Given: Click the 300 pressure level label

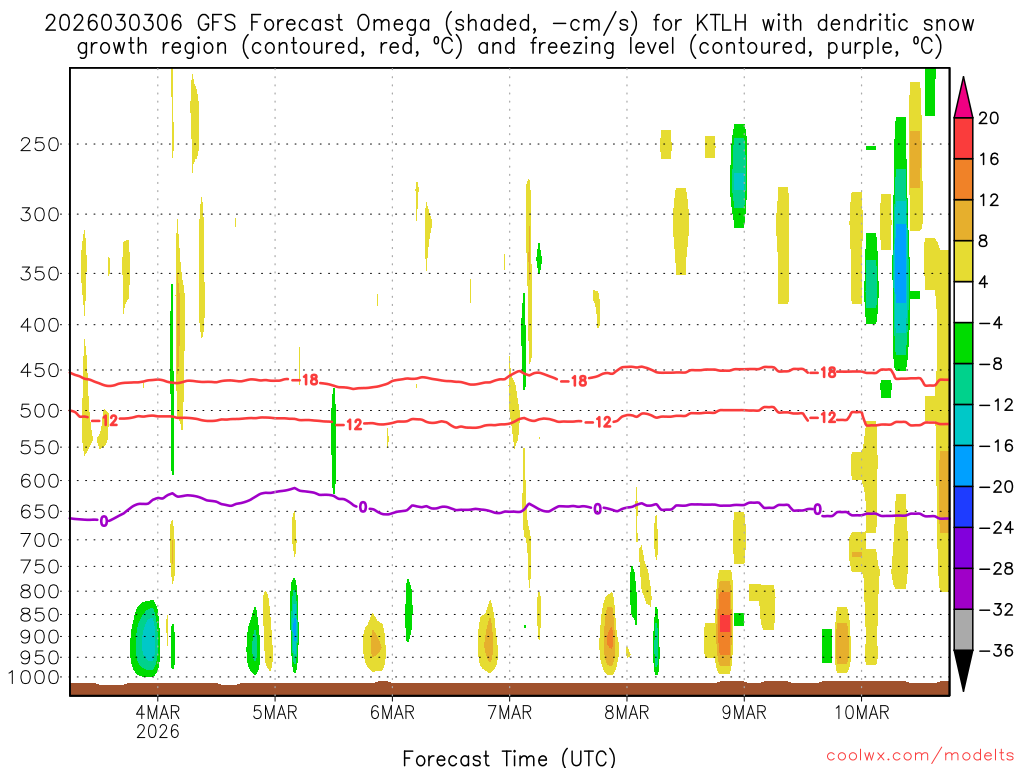Looking at the screenshot, I should pos(40,214).
